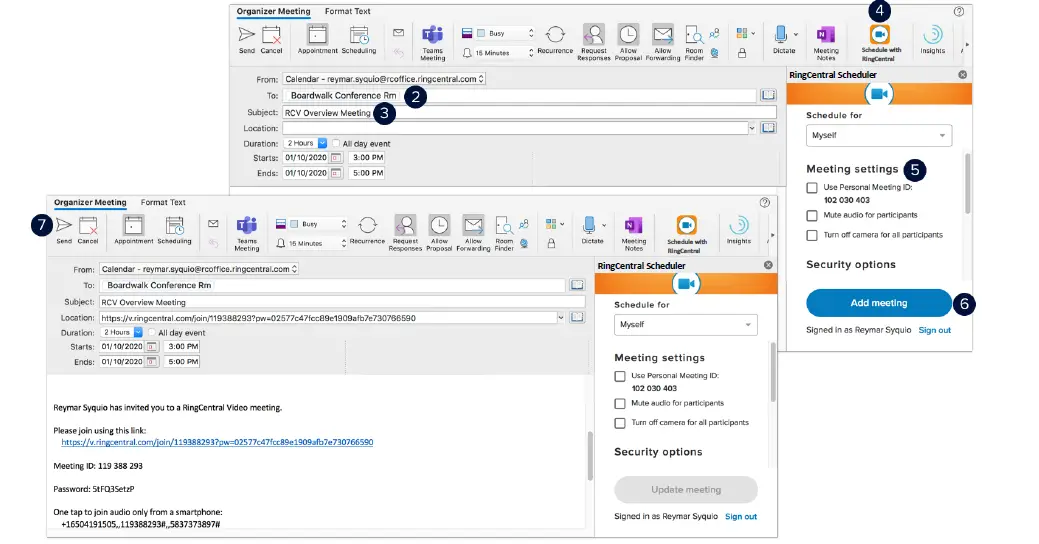Image resolution: width=1039 pixels, height=544 pixels.
Task: Open Meeting Notes in lower window
Action: pos(633,233)
